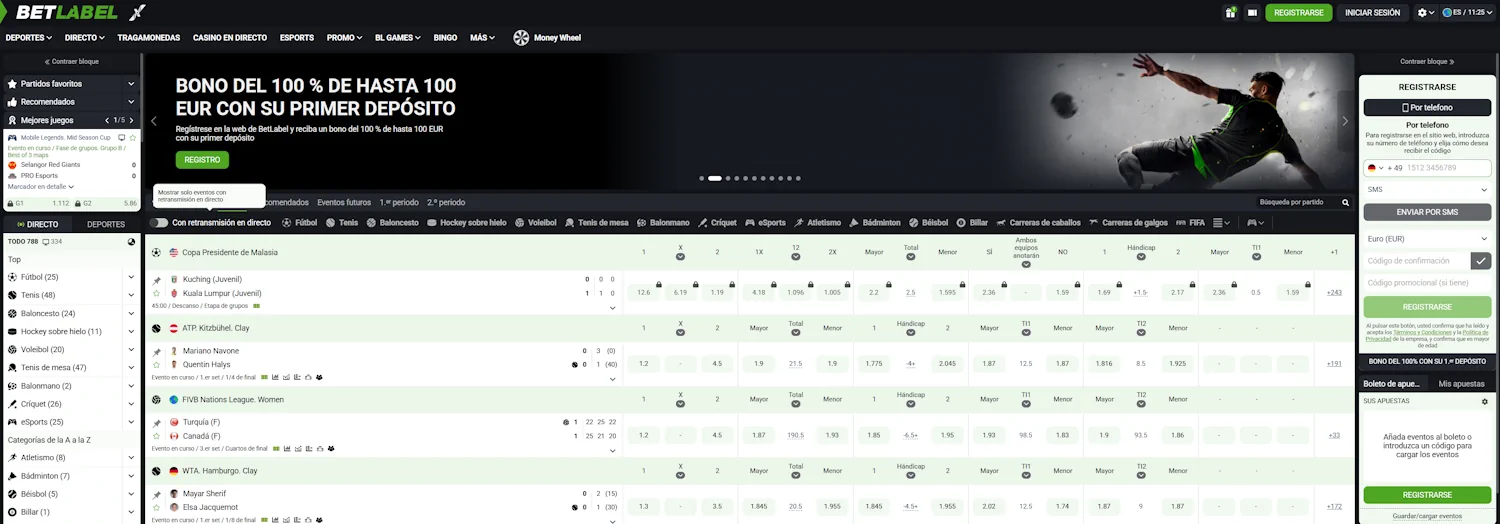Click the pin icon beside Kuching (Juvenil)

point(156,281)
